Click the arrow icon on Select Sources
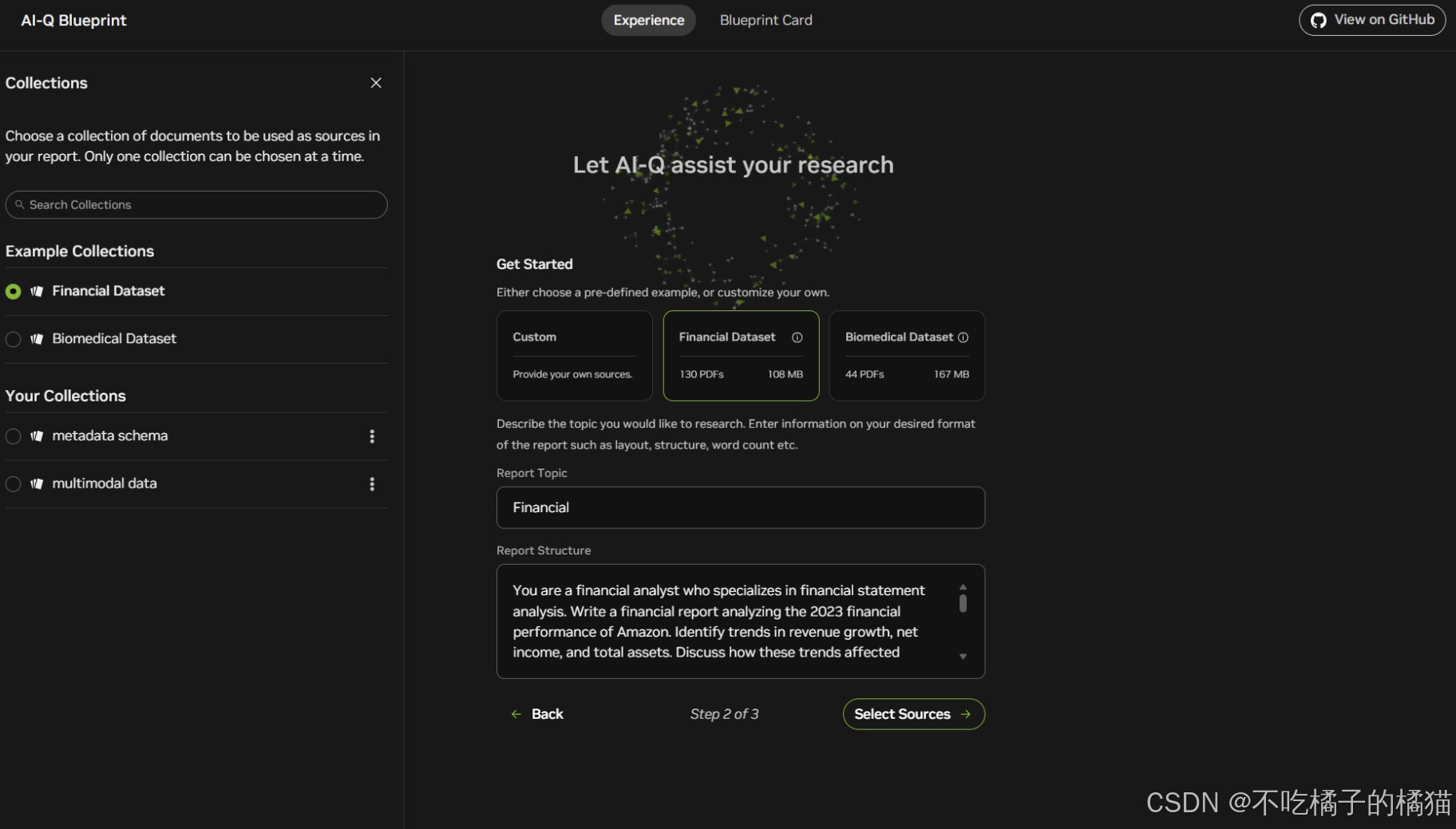The image size is (1456, 829). 966,714
